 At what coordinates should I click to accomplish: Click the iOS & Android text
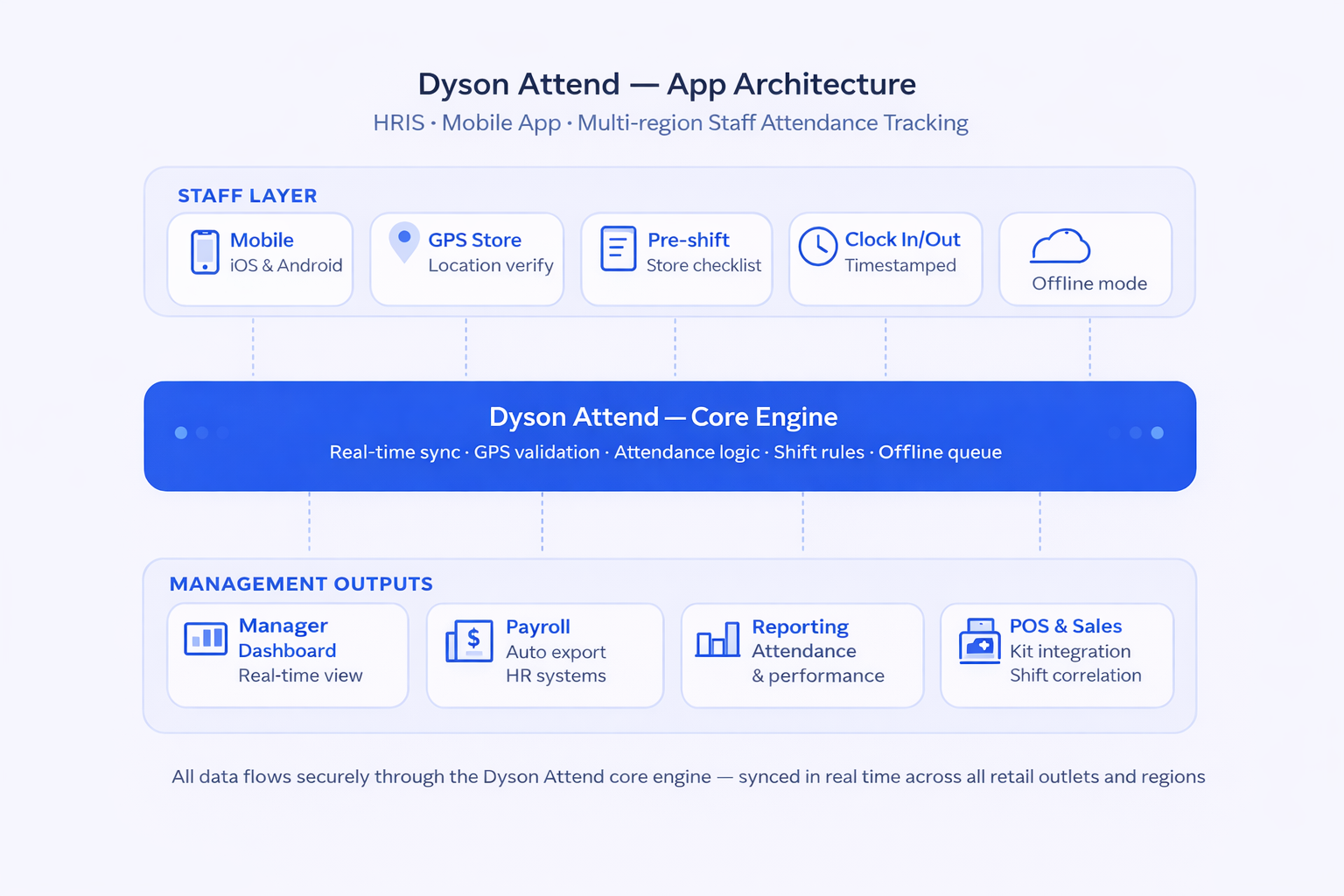pos(286,265)
